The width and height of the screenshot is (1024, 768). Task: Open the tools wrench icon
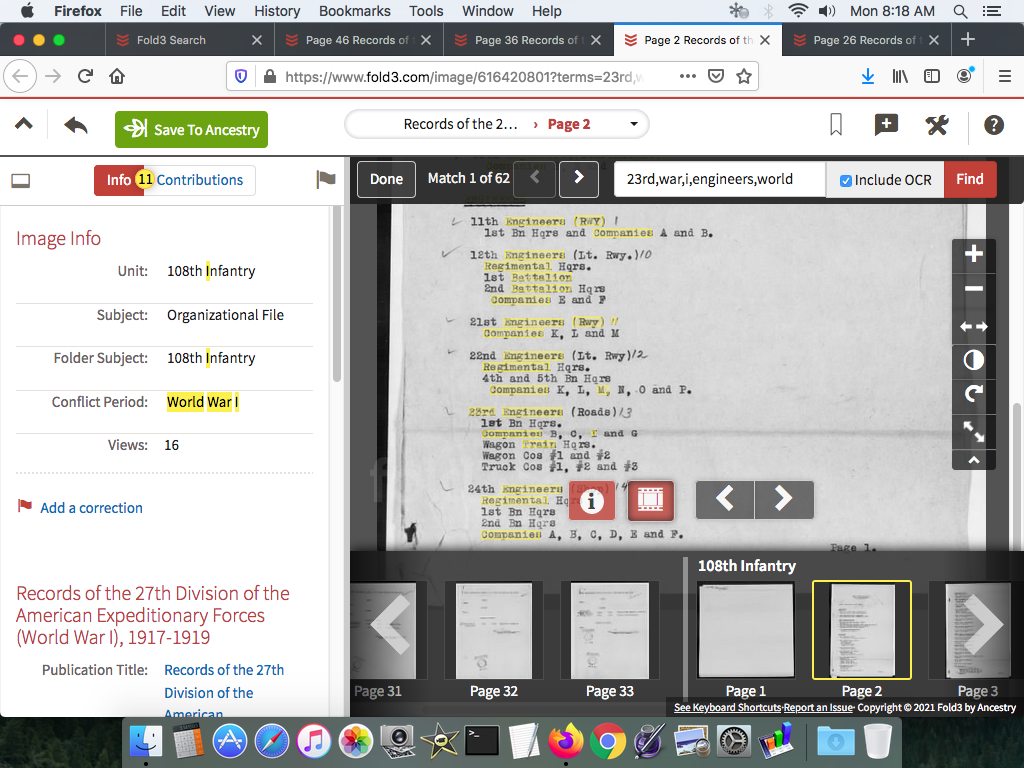(937, 125)
